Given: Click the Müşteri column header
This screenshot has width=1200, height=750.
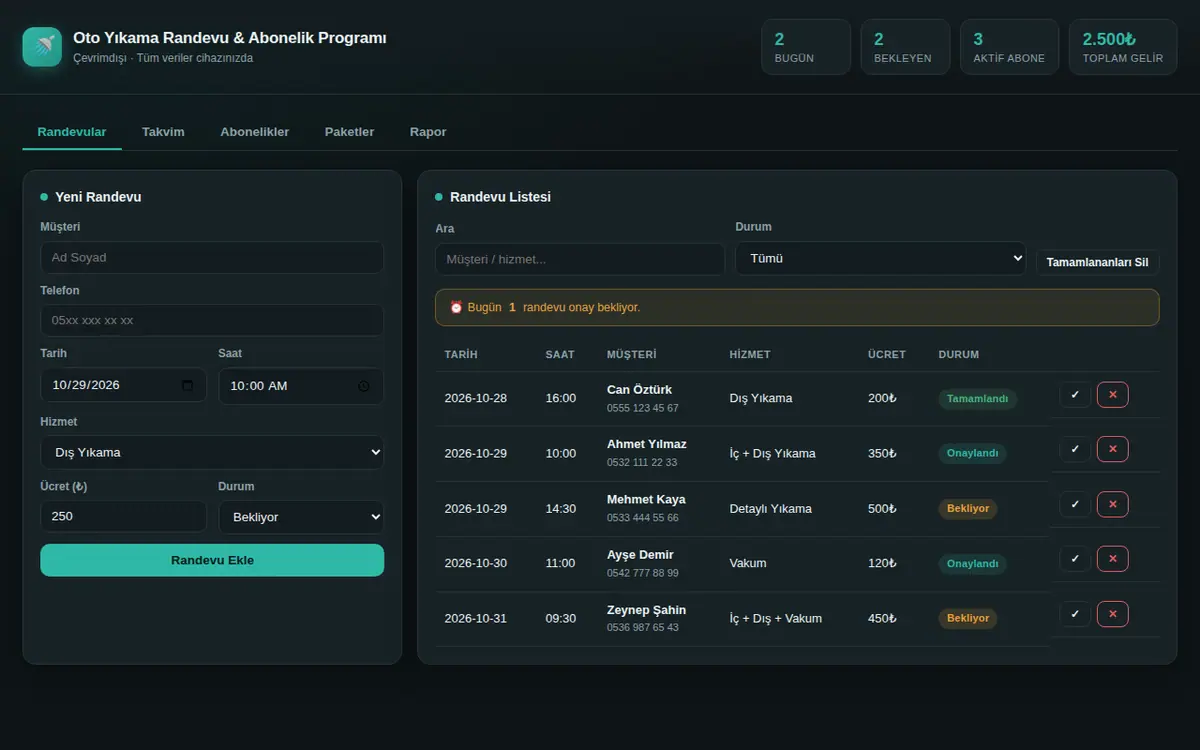Looking at the screenshot, I should 632,354.
